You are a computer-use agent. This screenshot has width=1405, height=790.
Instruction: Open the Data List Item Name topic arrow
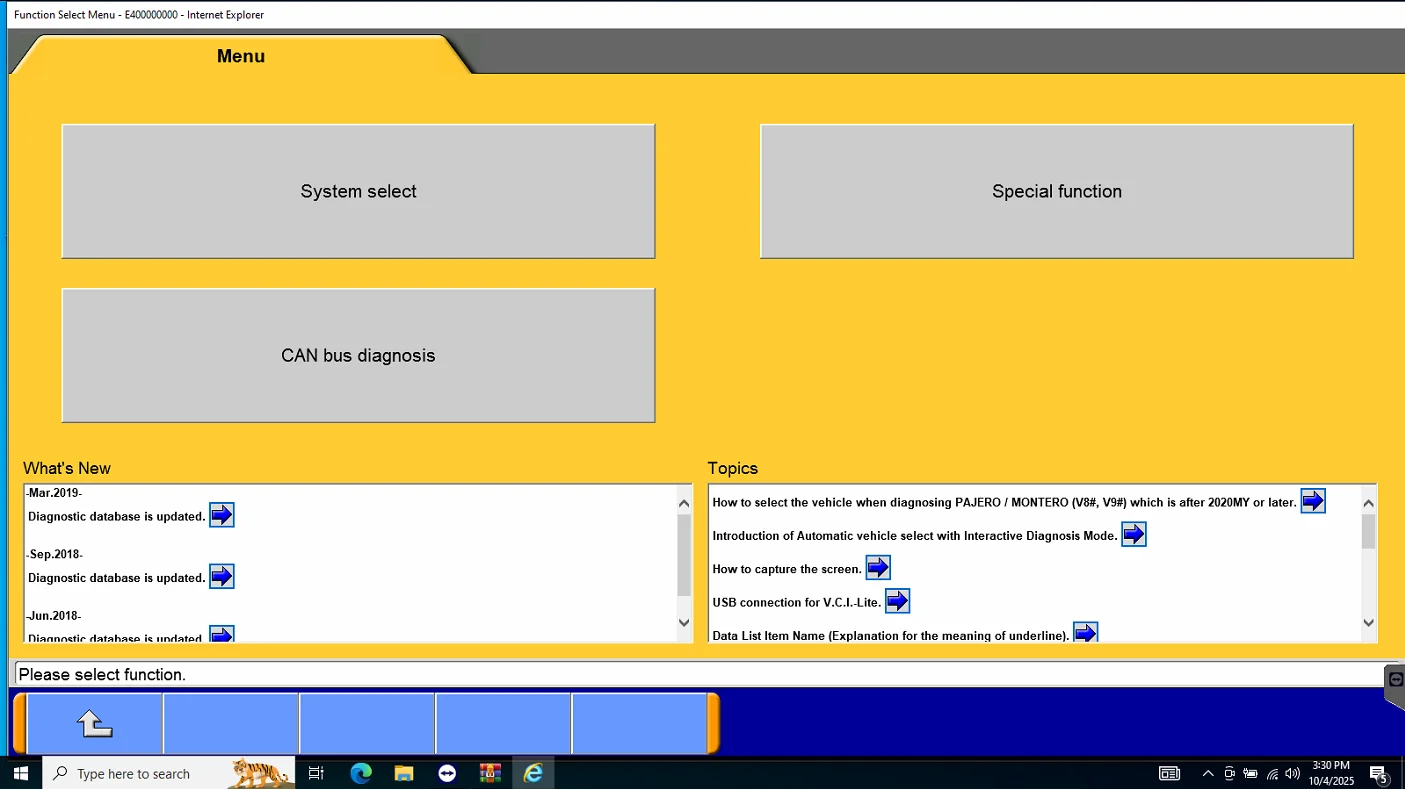(1085, 633)
